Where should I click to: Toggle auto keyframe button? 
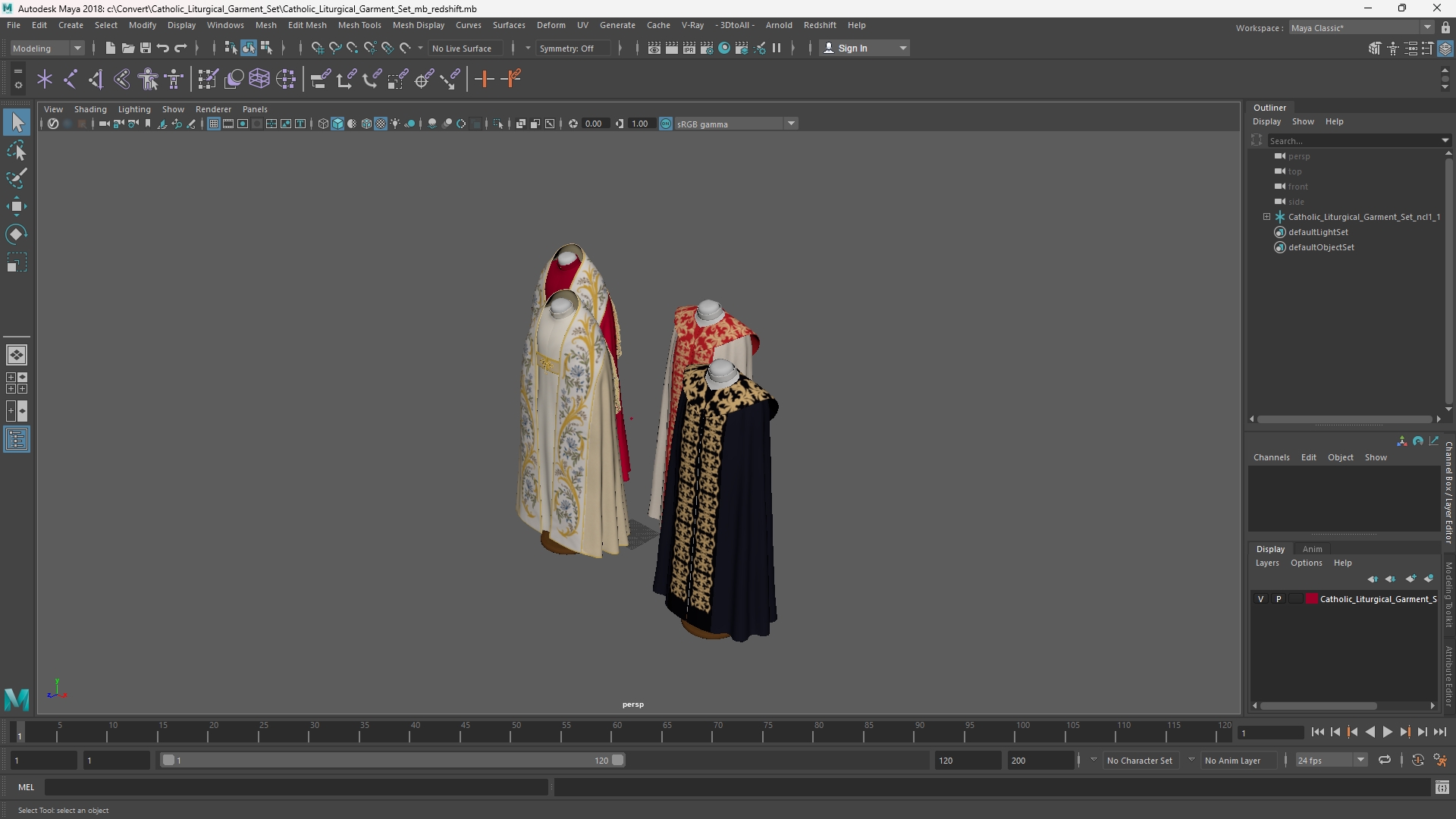click(1417, 760)
